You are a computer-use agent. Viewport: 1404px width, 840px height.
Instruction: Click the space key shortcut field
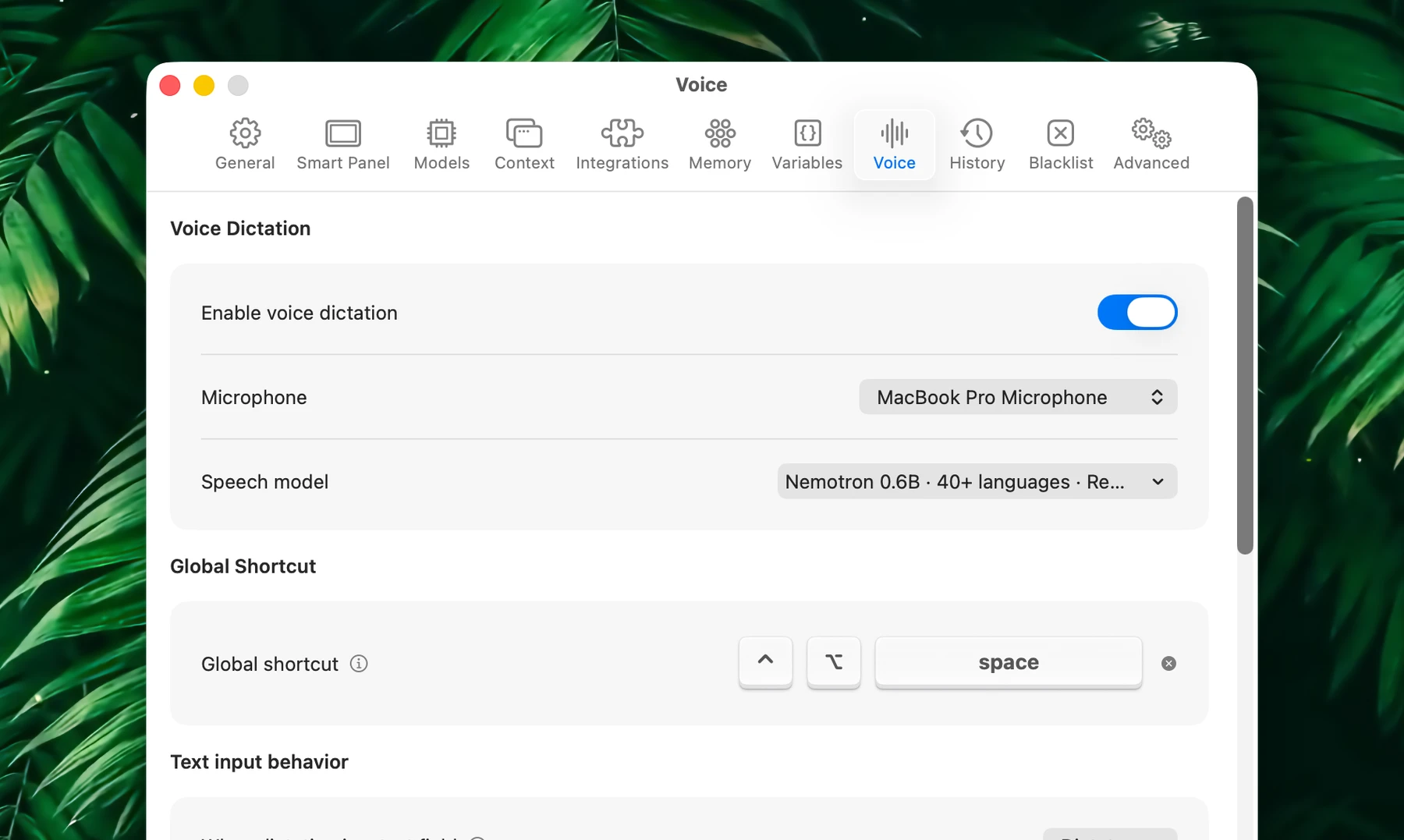tap(1009, 662)
